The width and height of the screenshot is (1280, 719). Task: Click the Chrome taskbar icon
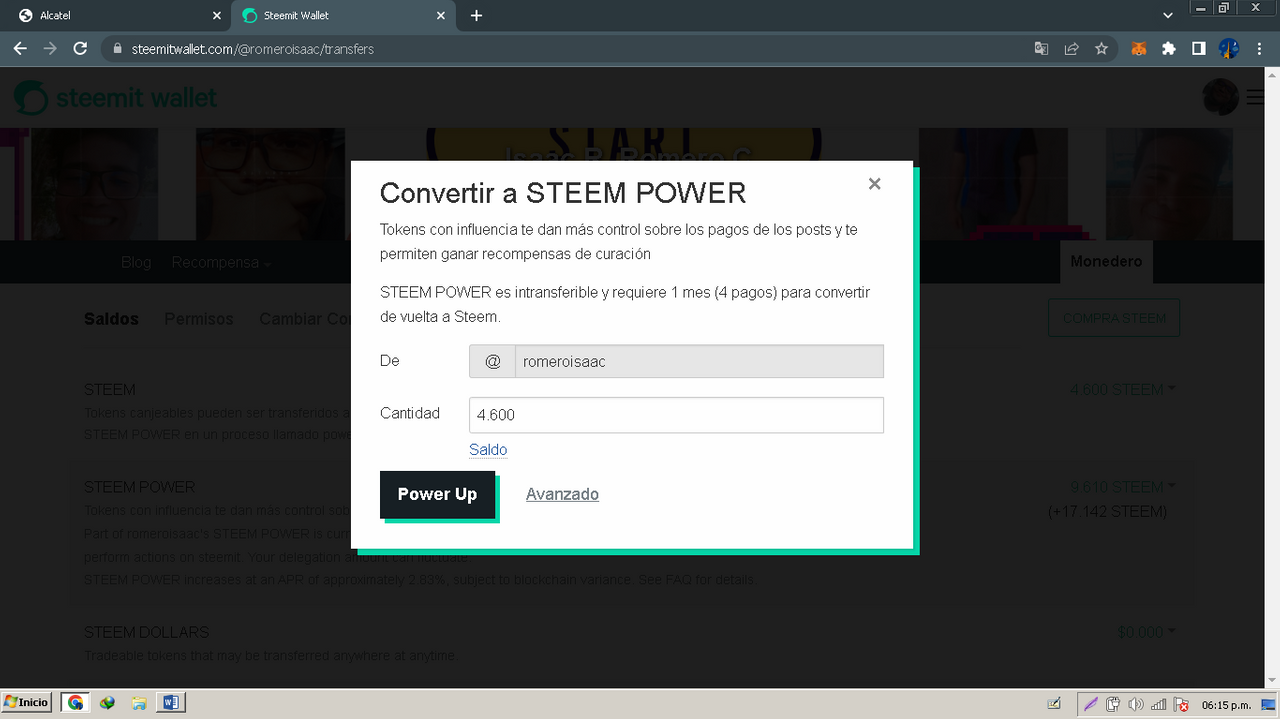74,703
